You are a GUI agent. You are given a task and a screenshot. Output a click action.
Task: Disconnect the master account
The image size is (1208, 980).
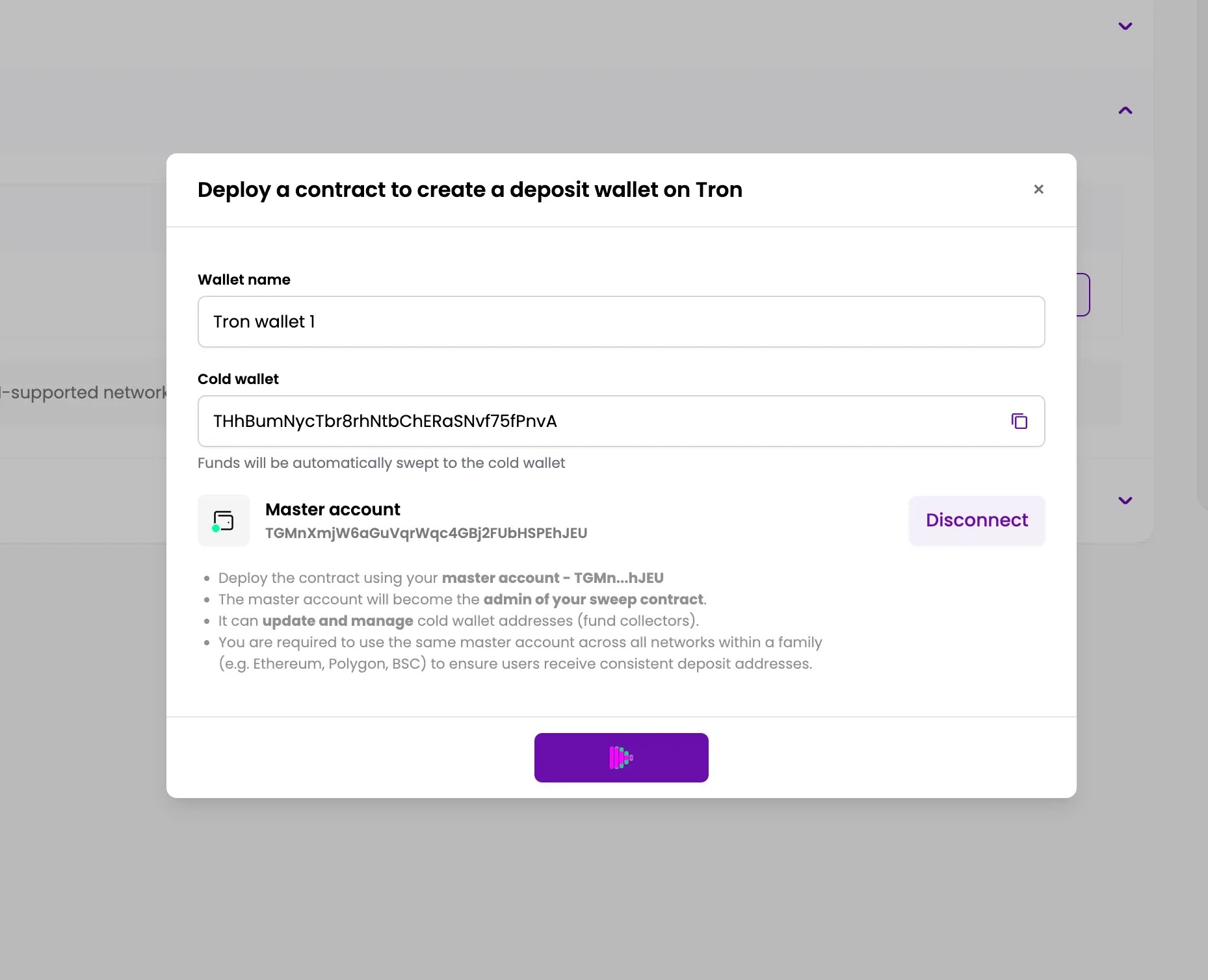[x=977, y=520]
